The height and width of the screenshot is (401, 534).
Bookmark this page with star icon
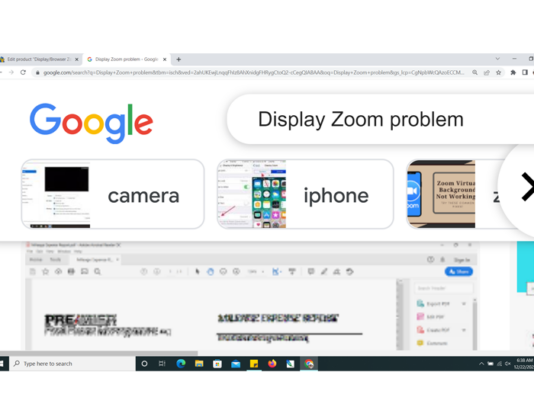(x=499, y=73)
